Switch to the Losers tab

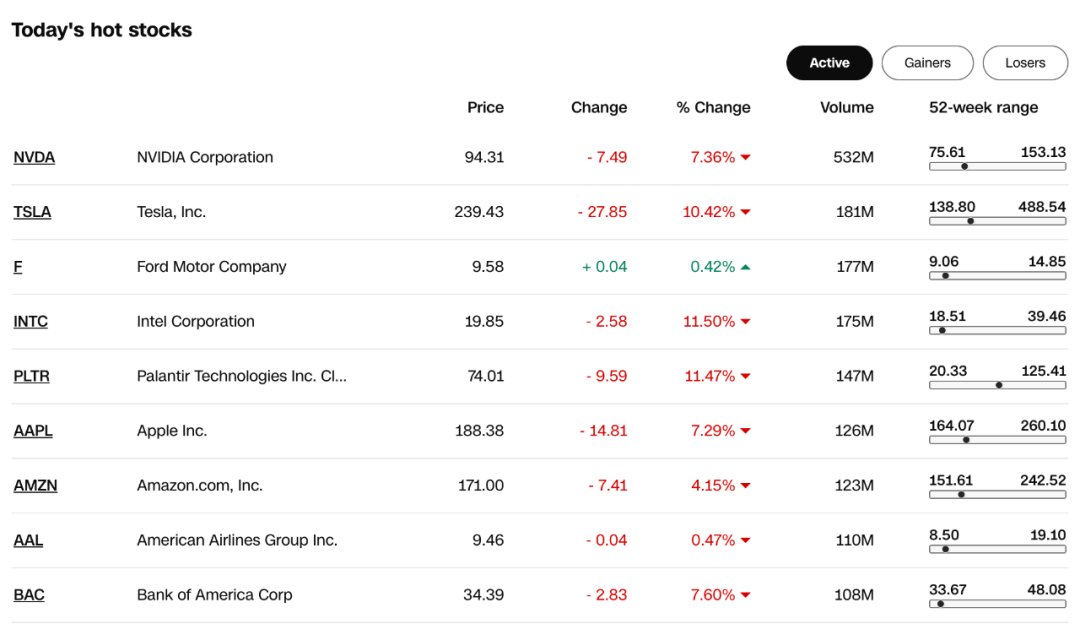coord(1025,63)
